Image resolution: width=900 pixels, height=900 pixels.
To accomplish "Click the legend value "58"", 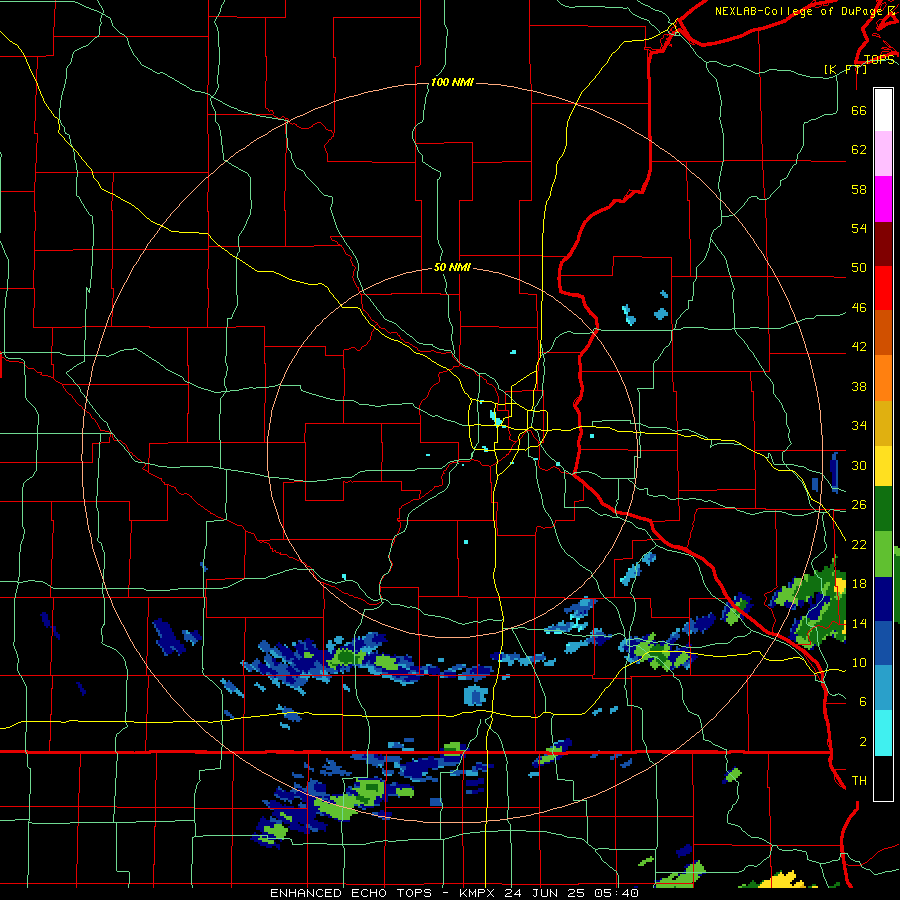I will (x=859, y=189).
